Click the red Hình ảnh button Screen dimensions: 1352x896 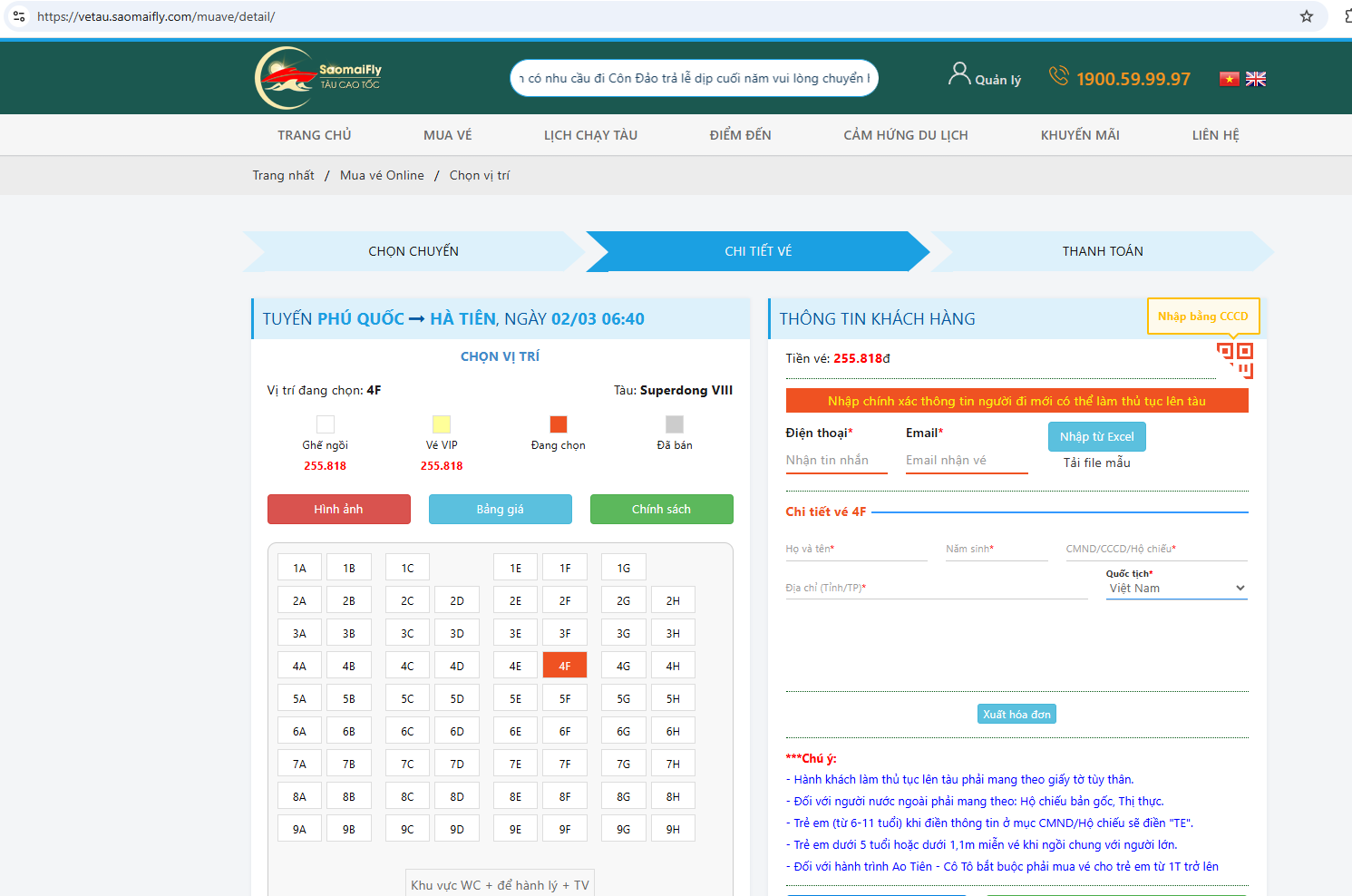pyautogui.click(x=338, y=510)
